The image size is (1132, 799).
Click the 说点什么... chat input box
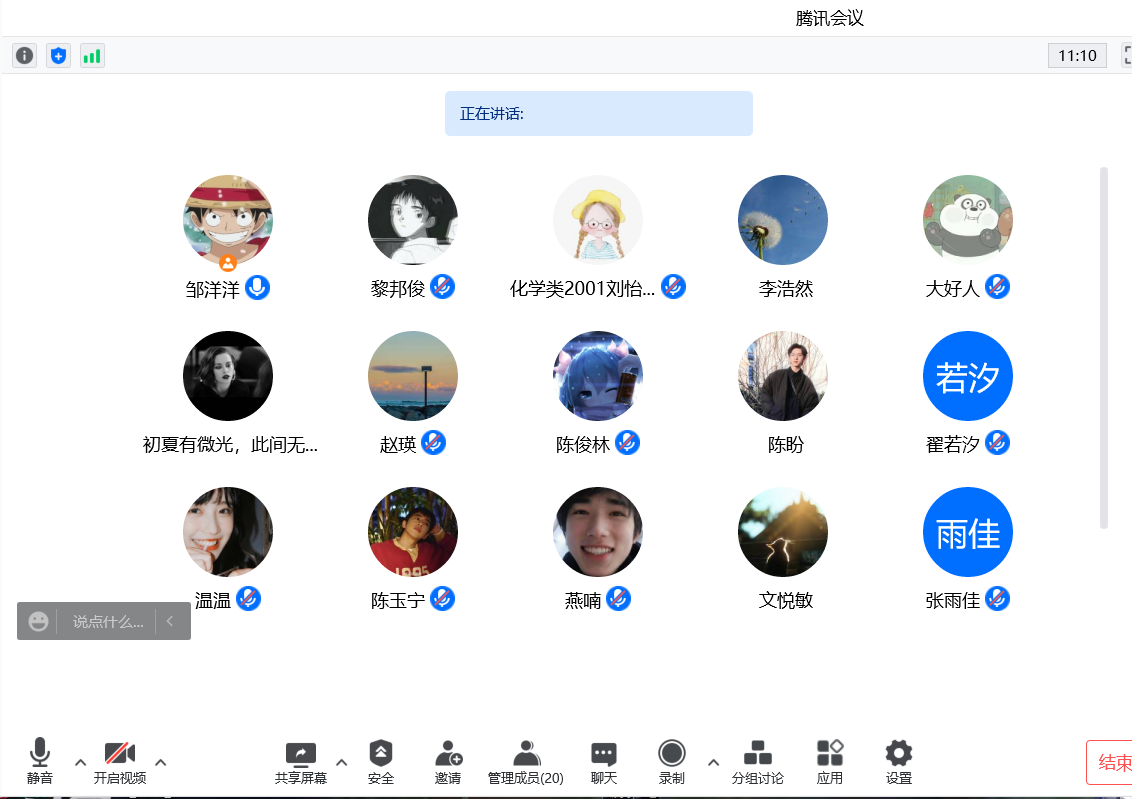pos(108,622)
